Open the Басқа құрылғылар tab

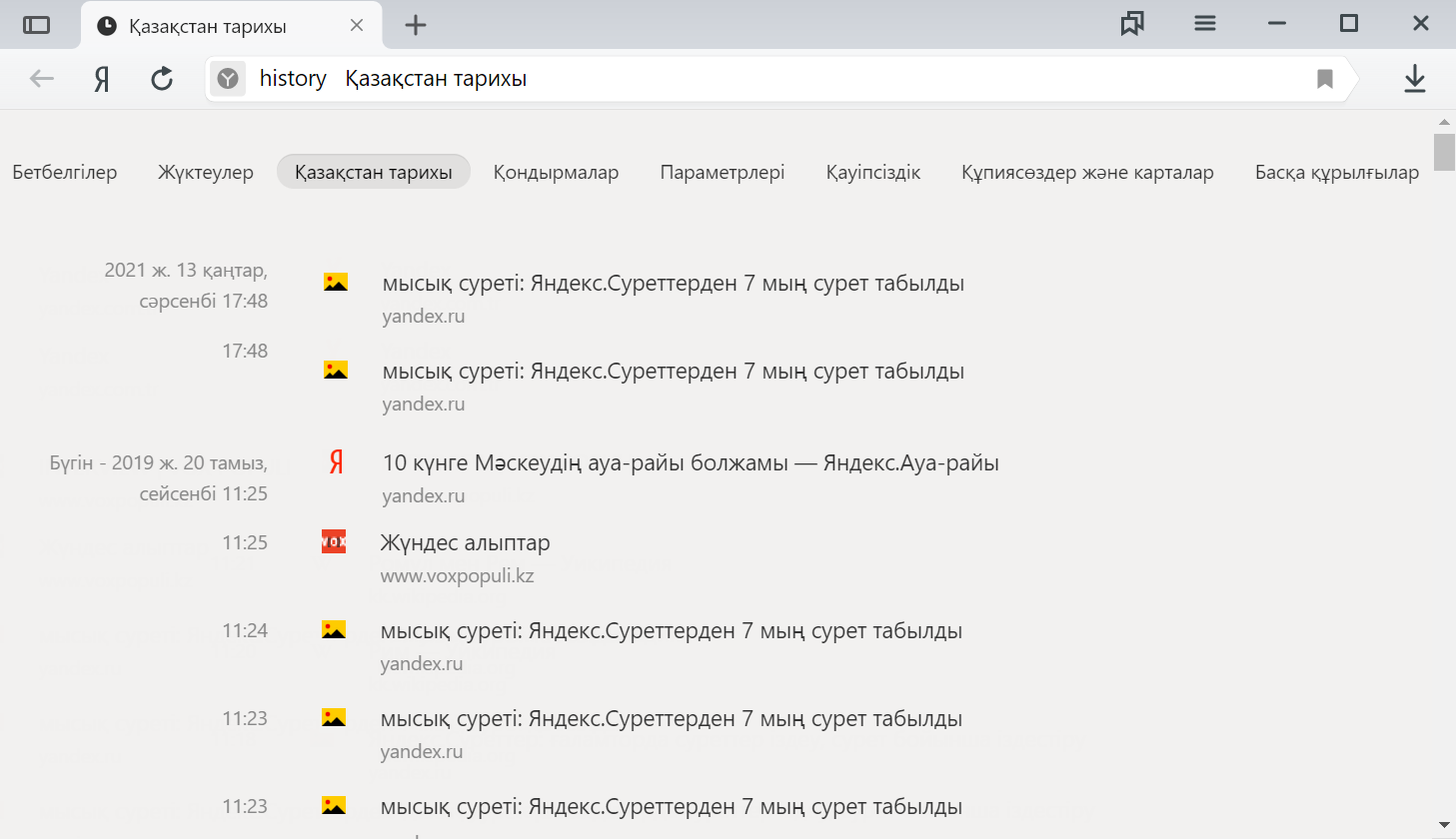point(1337,172)
